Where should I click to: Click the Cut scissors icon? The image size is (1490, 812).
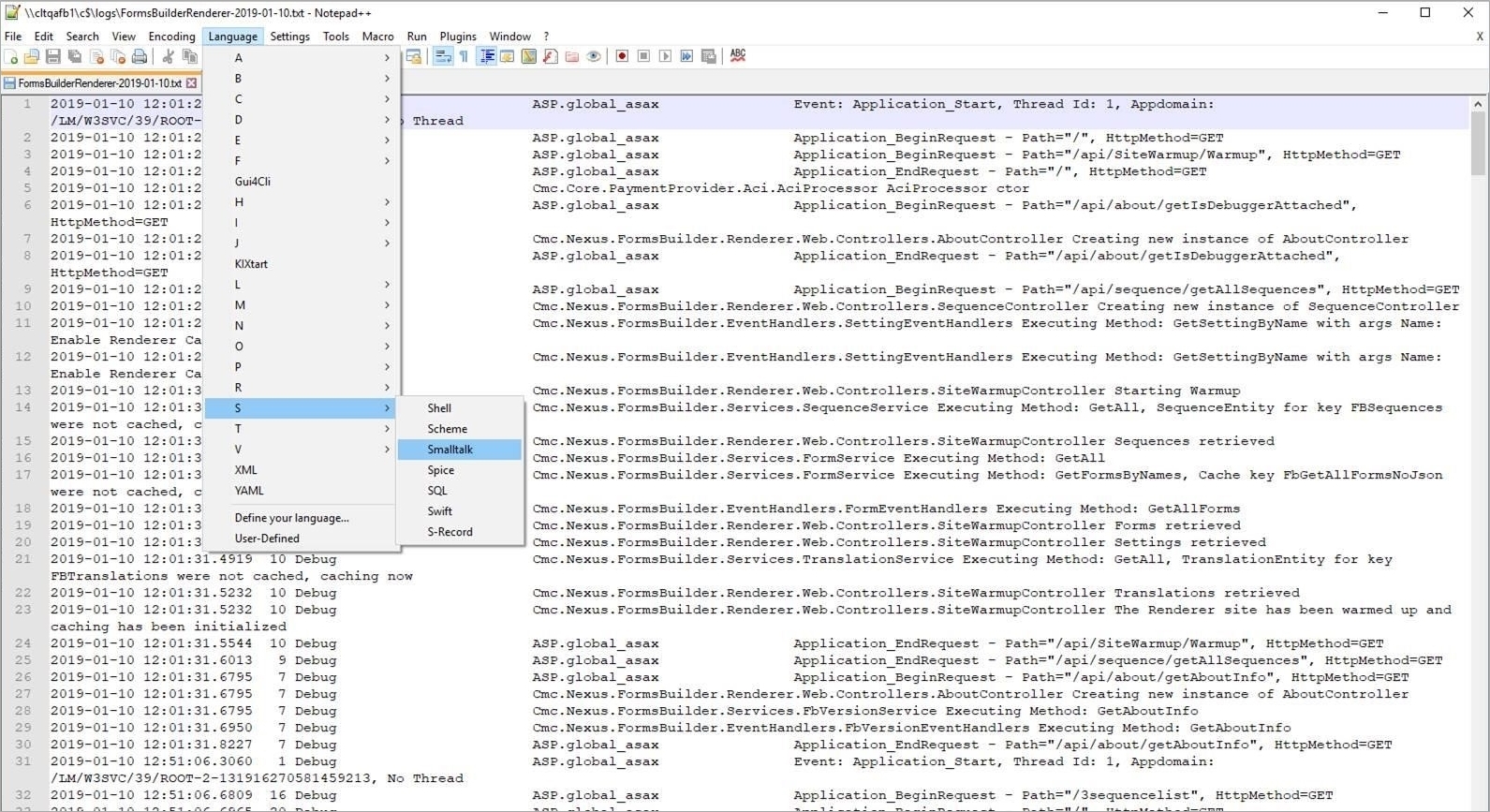click(168, 57)
